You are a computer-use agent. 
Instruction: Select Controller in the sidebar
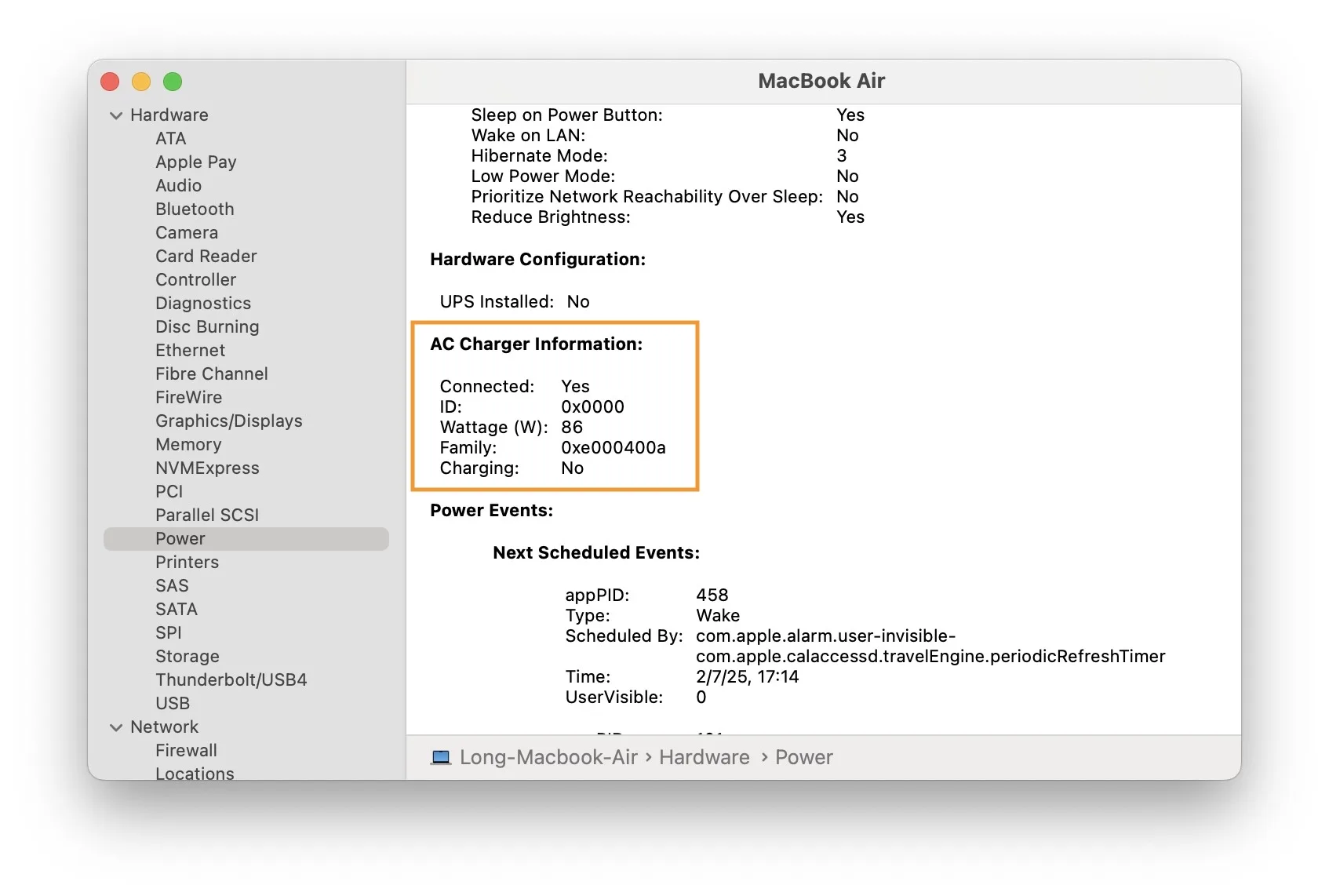tap(195, 280)
